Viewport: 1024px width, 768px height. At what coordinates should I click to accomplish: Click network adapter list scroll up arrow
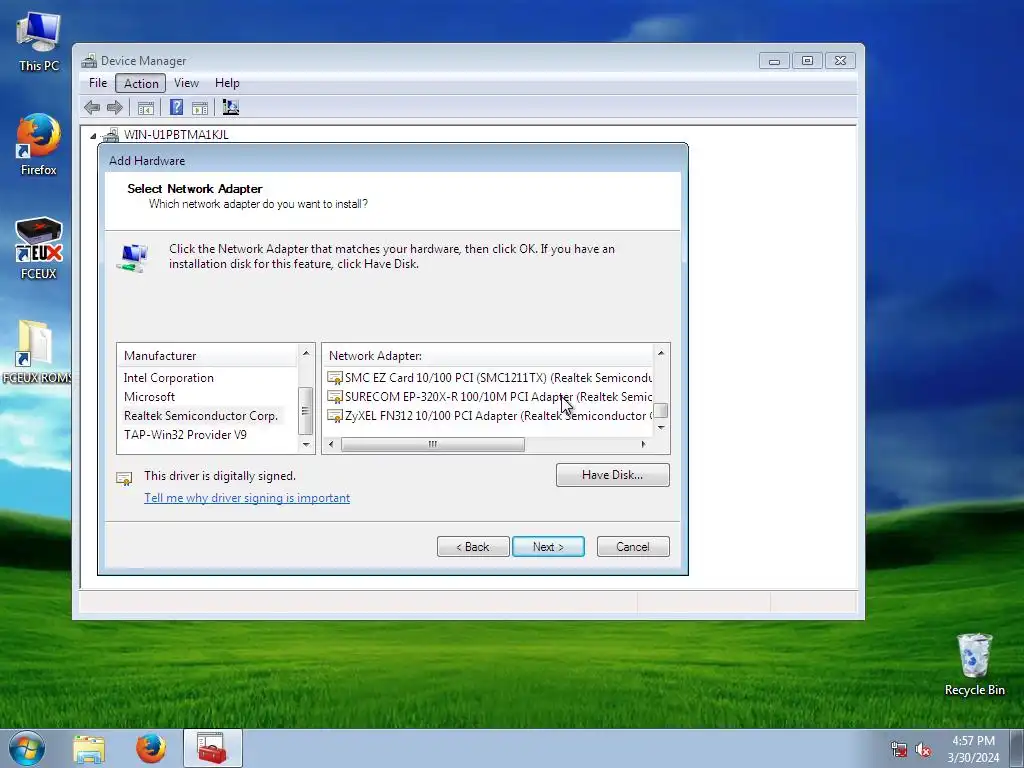[661, 353]
